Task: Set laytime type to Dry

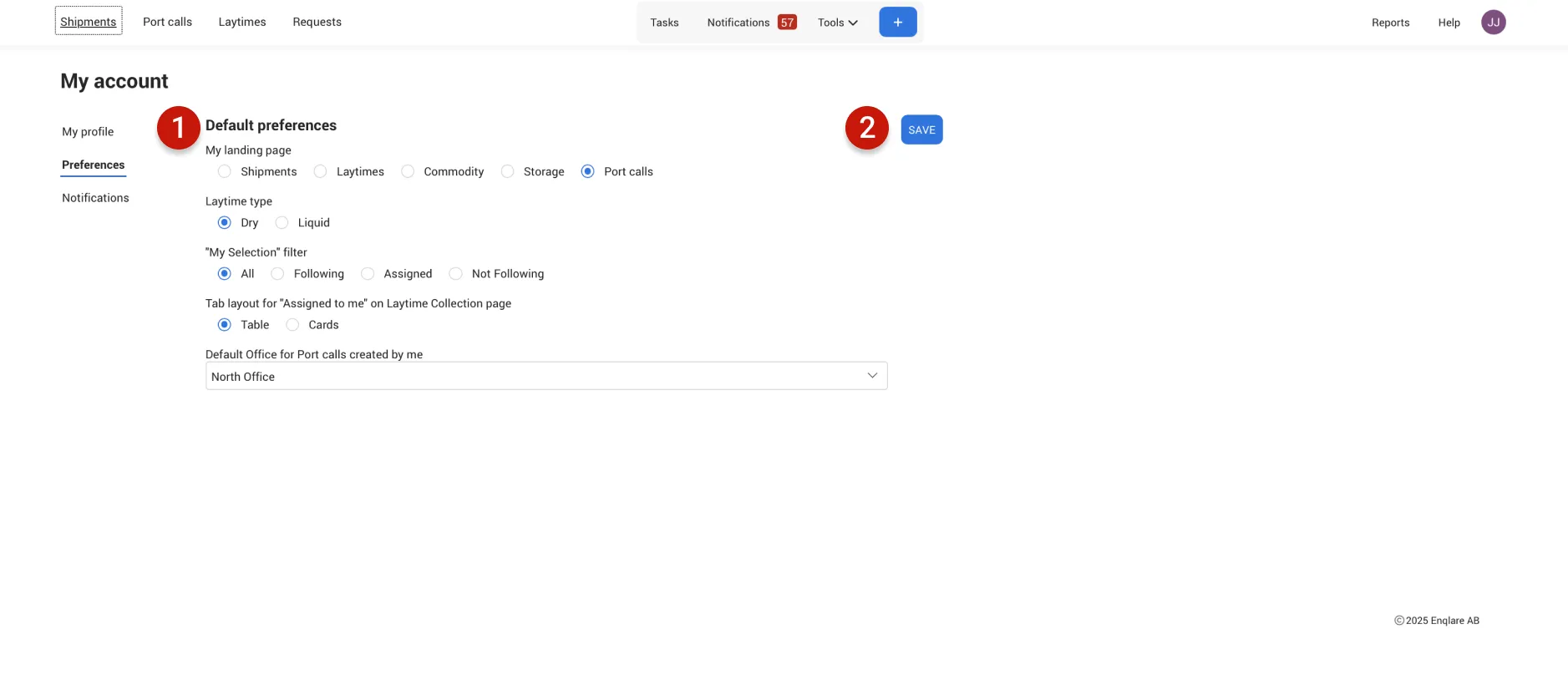Action: click(x=225, y=222)
